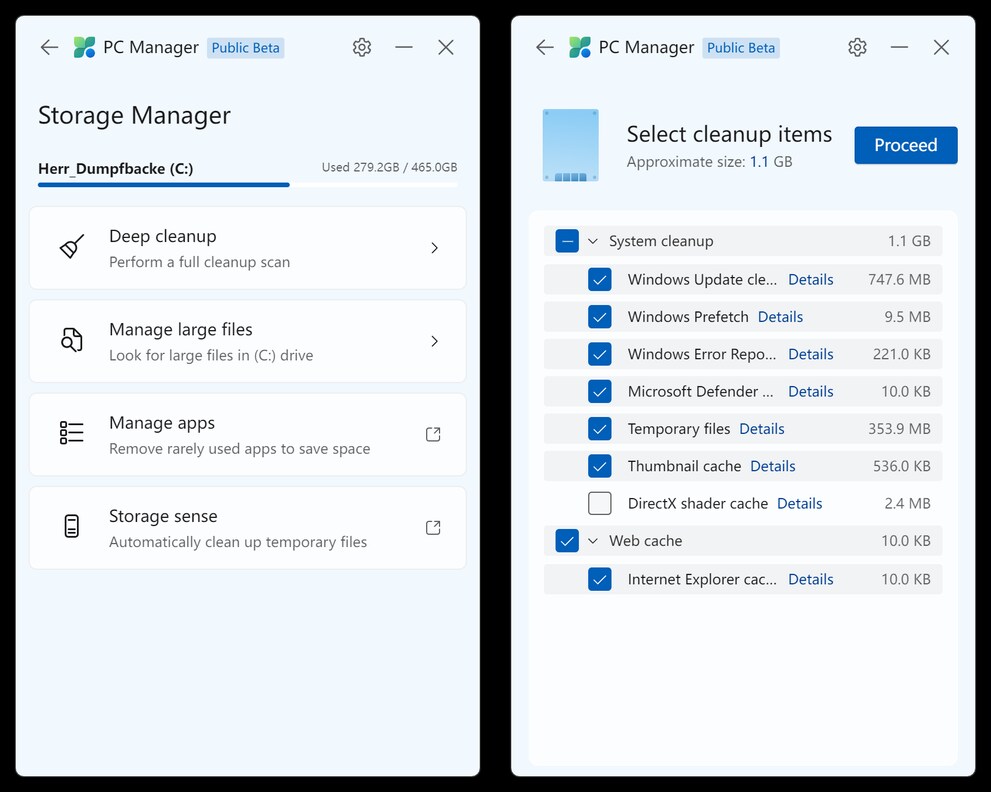
Task: Uncheck the Windows Prefetch checkbox
Action: click(x=600, y=317)
